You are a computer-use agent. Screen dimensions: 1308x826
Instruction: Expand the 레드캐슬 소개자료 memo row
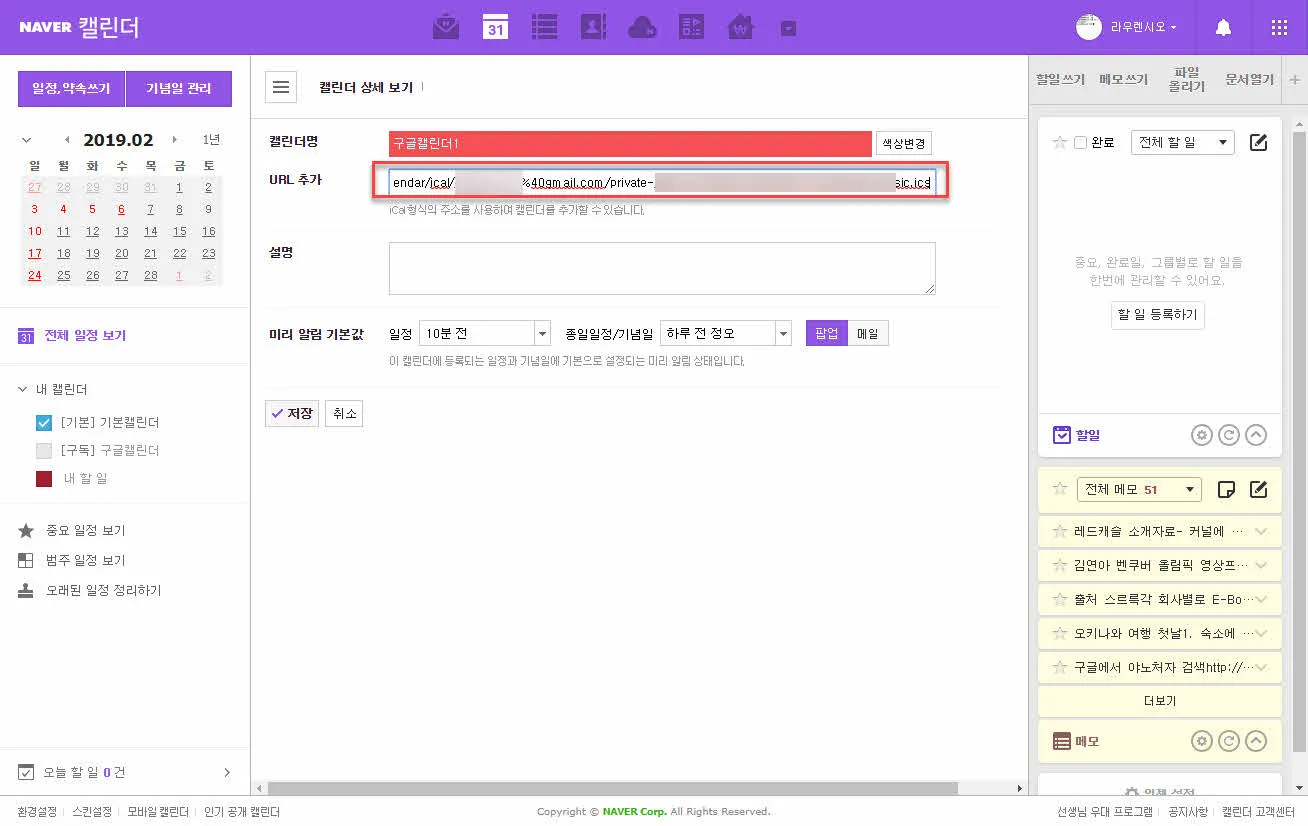[1261, 531]
